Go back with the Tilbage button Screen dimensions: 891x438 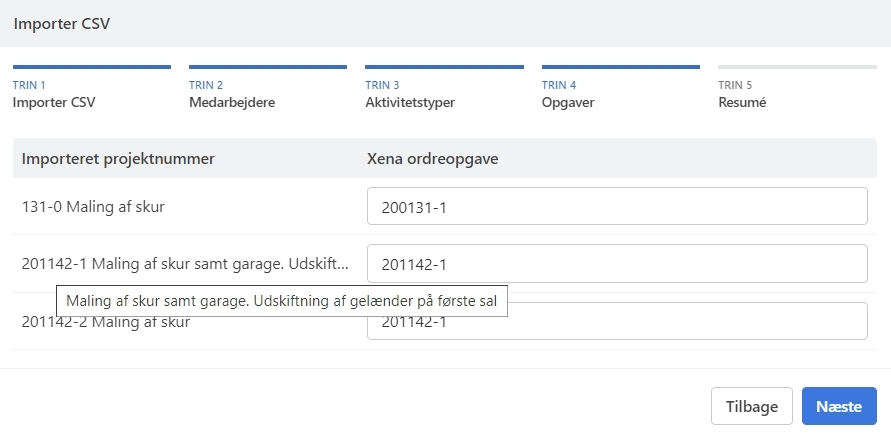click(751, 407)
